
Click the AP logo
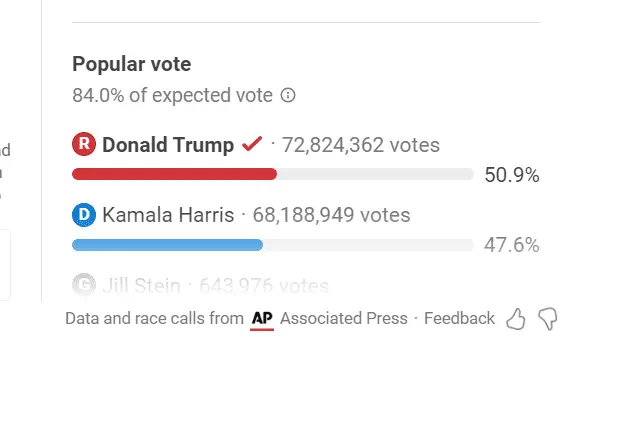click(x=262, y=319)
